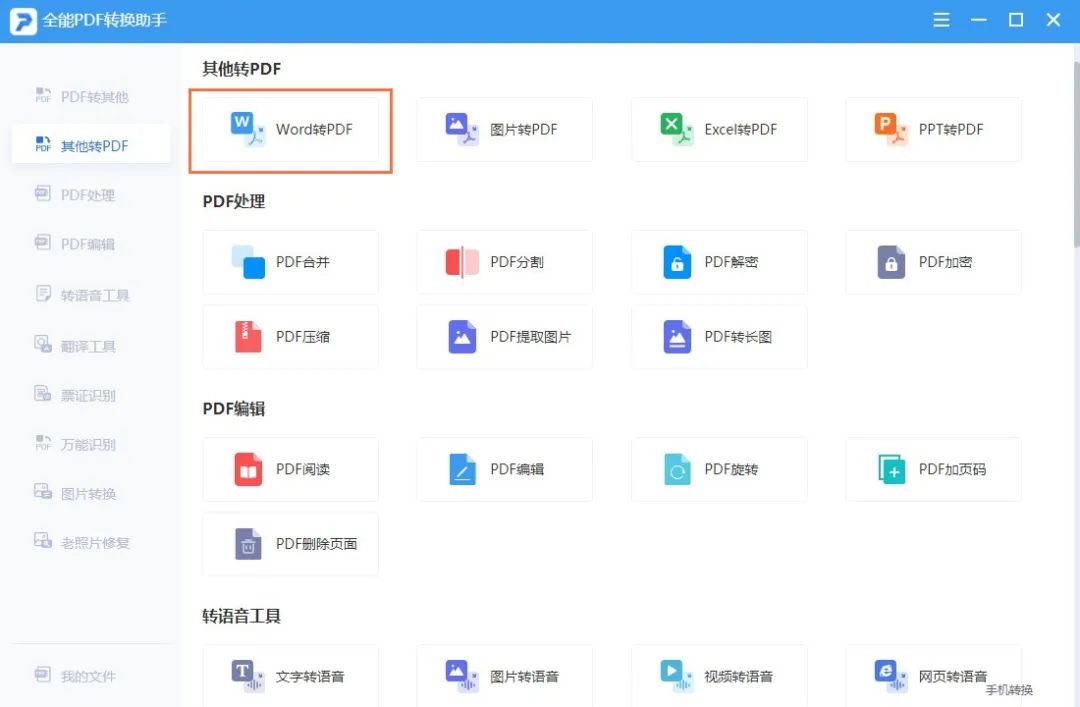Click the Excel转PDF label text
This screenshot has width=1080, height=707.
pyautogui.click(x=740, y=130)
